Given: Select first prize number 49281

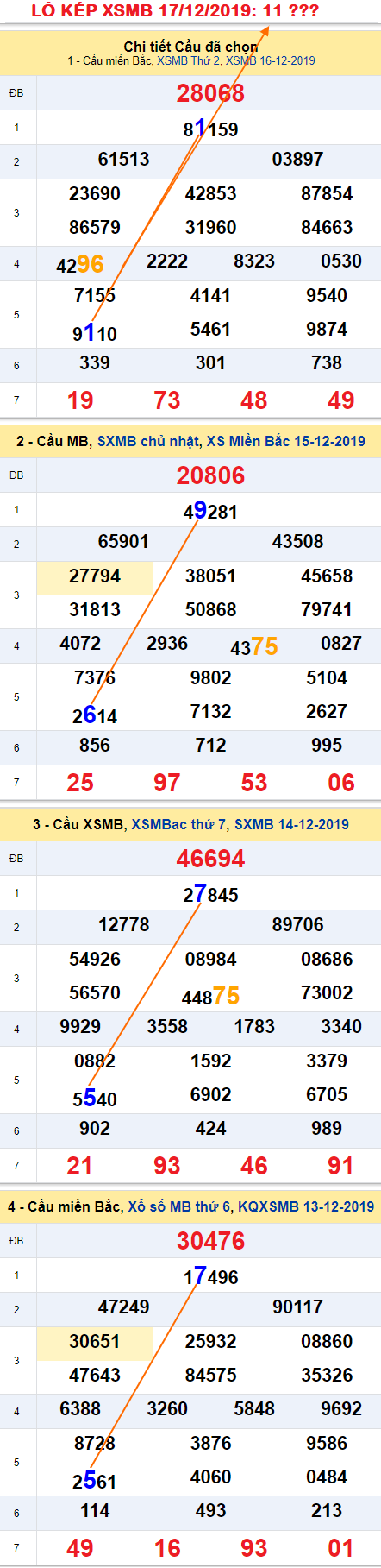Looking at the screenshot, I should pyautogui.click(x=210, y=512).
